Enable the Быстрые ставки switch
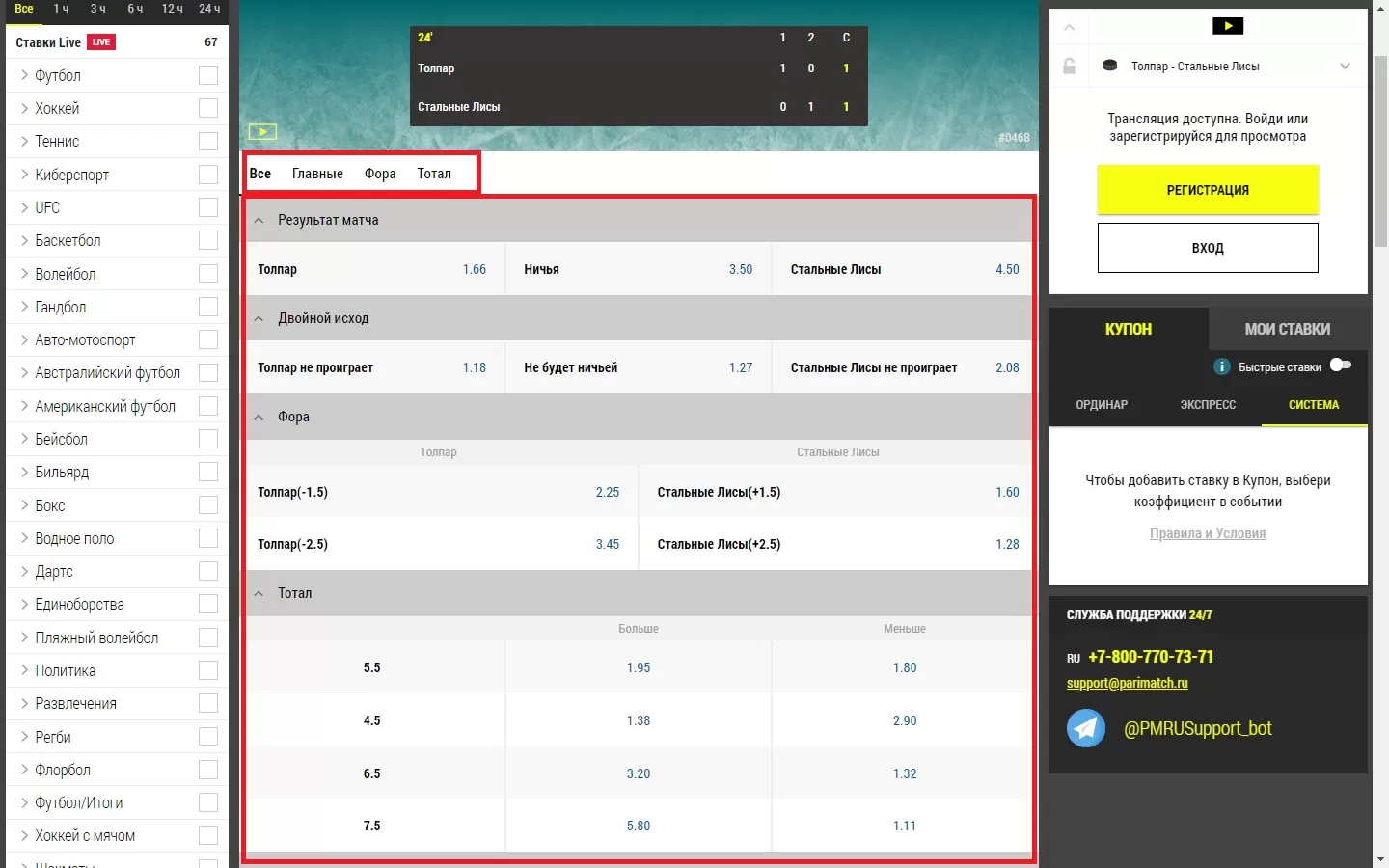Viewport: 1389px width, 868px height. (1340, 365)
